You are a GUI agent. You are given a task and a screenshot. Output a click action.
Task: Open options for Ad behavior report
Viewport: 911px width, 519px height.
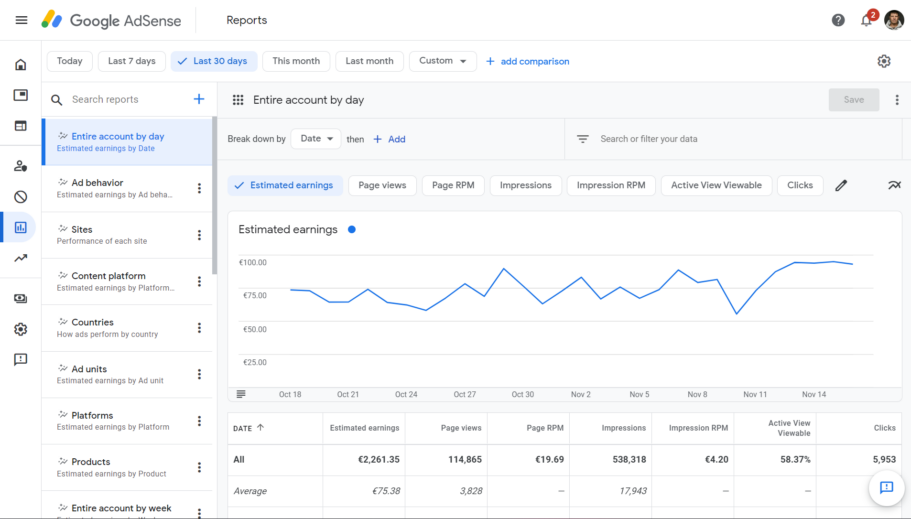199,188
